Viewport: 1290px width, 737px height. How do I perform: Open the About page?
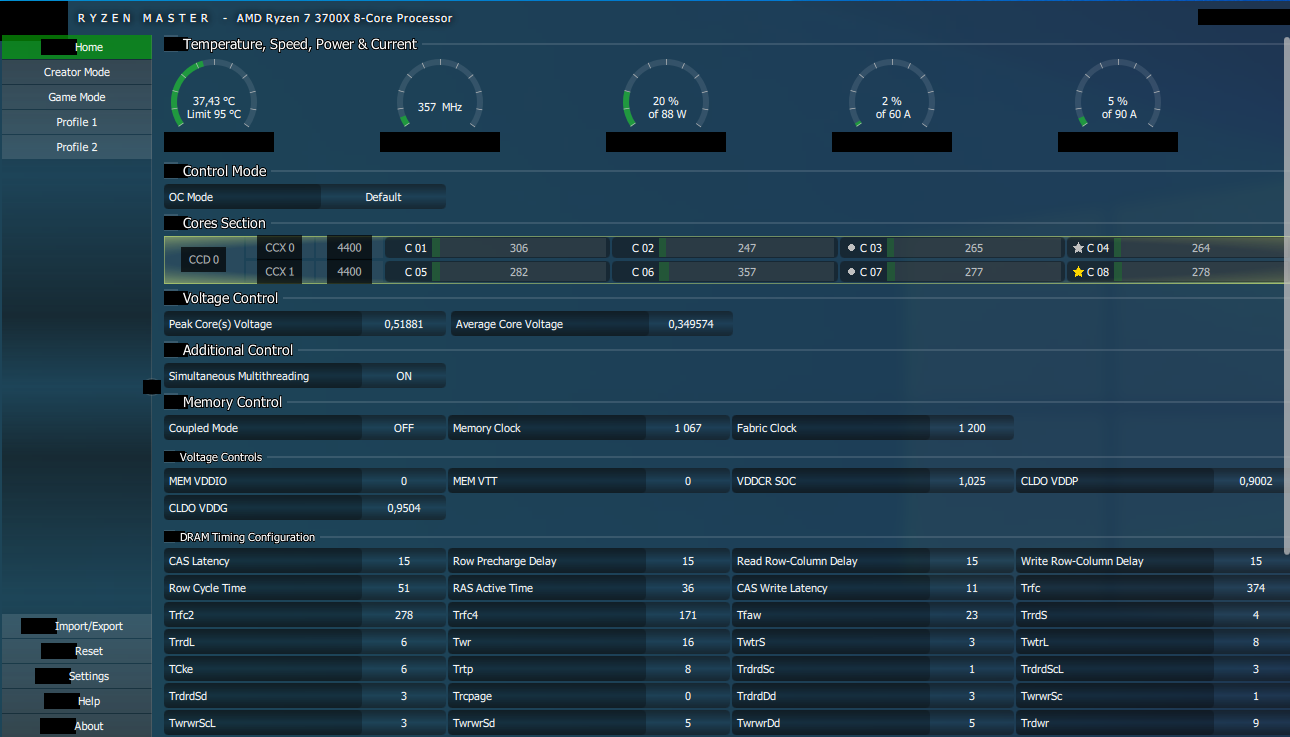[x=77, y=726]
